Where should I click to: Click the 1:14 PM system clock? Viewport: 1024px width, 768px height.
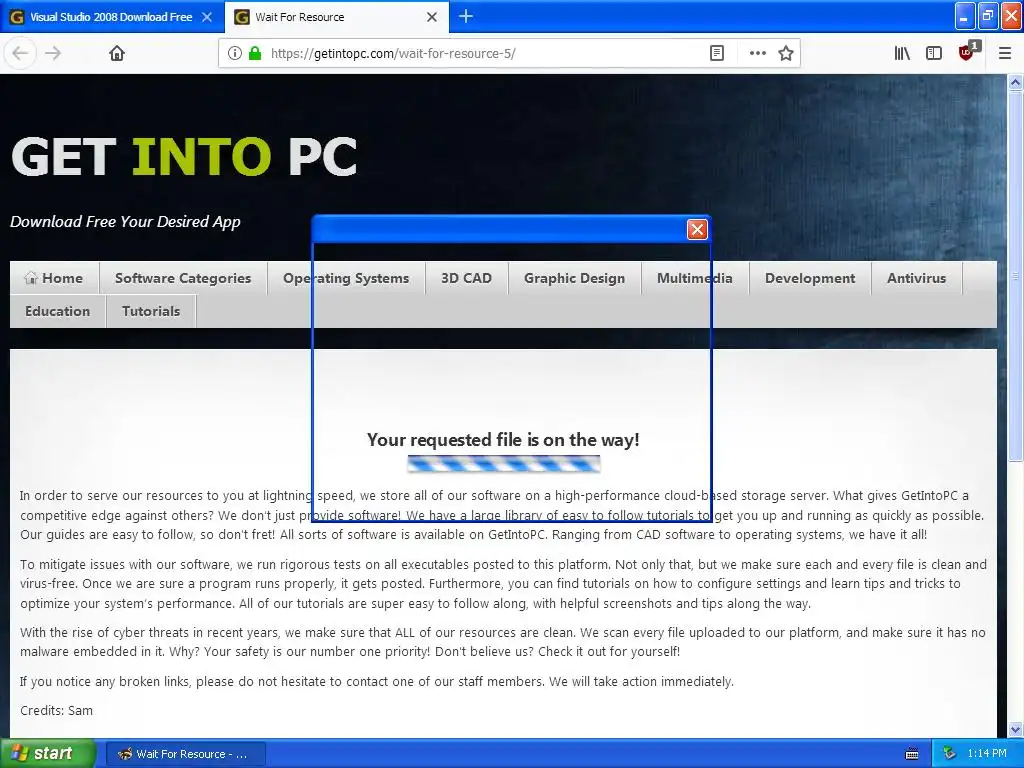[987, 754]
